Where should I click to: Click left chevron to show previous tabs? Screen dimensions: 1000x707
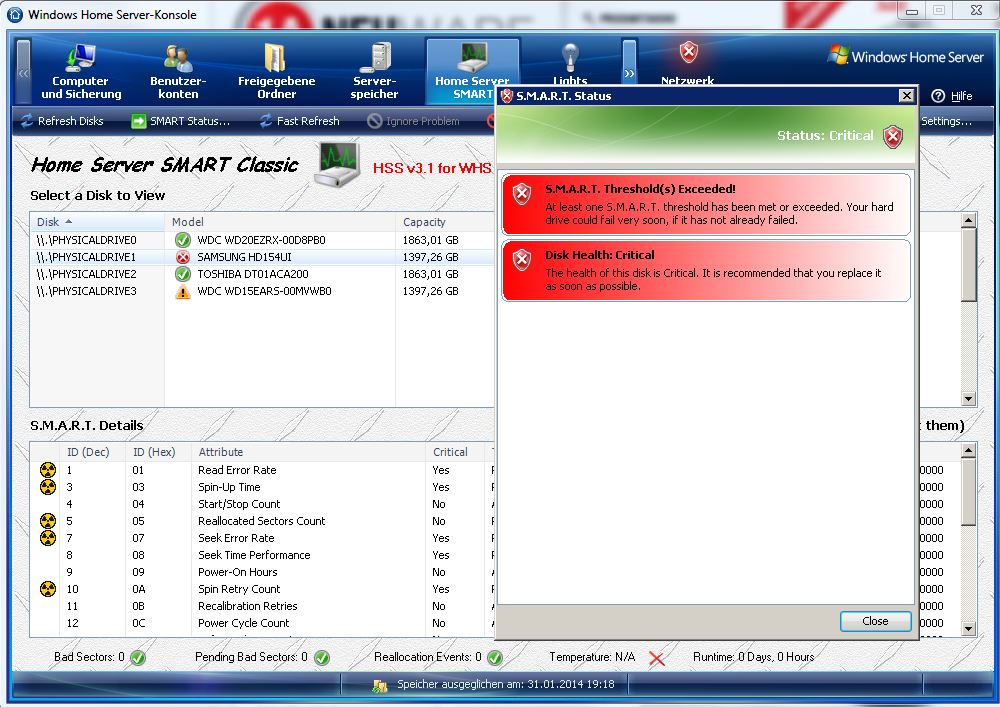pos(24,71)
